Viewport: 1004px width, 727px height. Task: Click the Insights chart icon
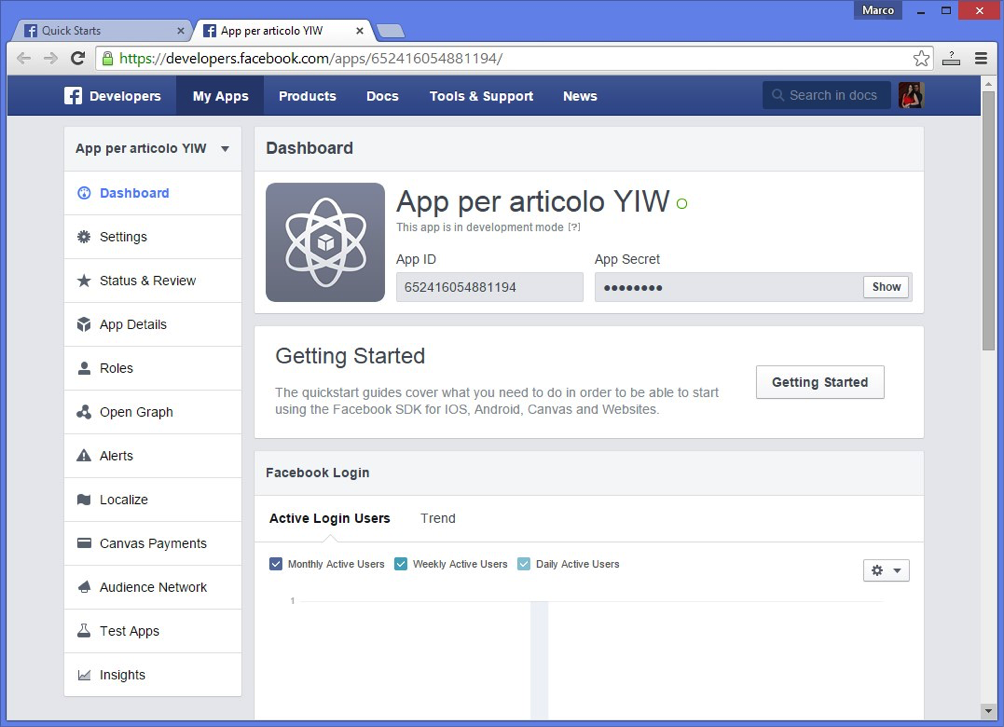(84, 674)
